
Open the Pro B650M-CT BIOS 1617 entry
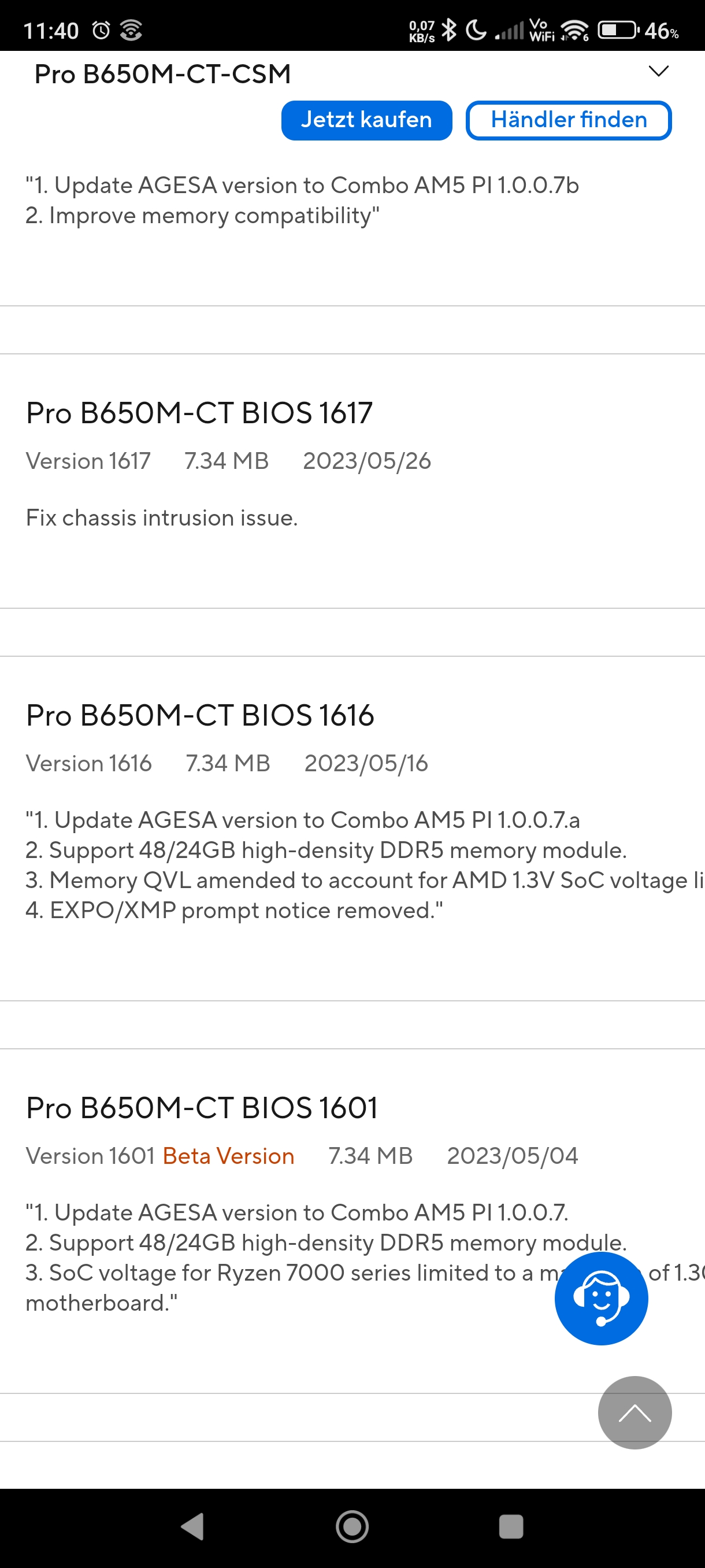[x=199, y=413]
